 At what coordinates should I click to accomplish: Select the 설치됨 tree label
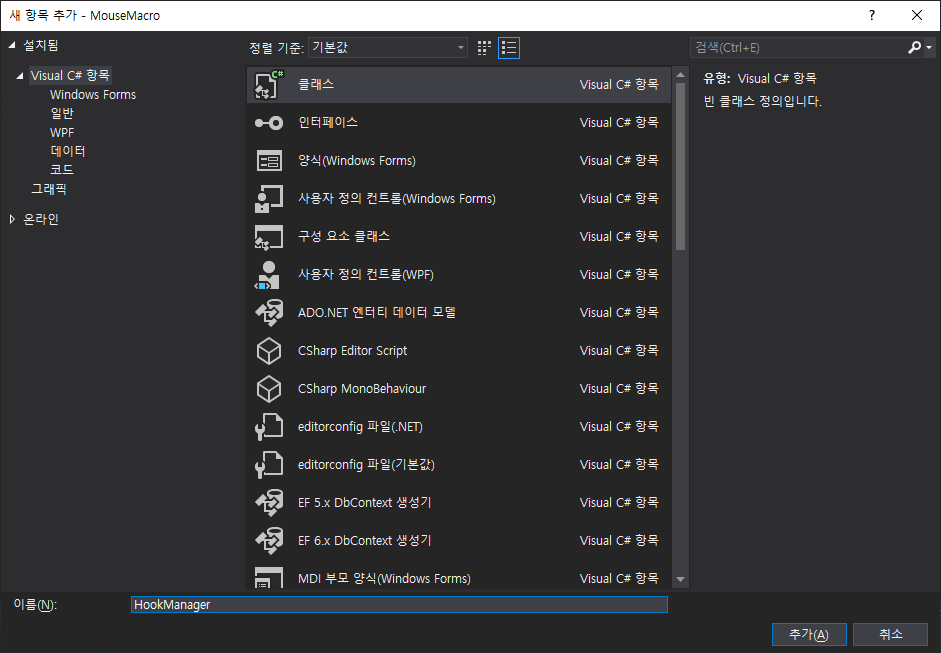pos(41,46)
